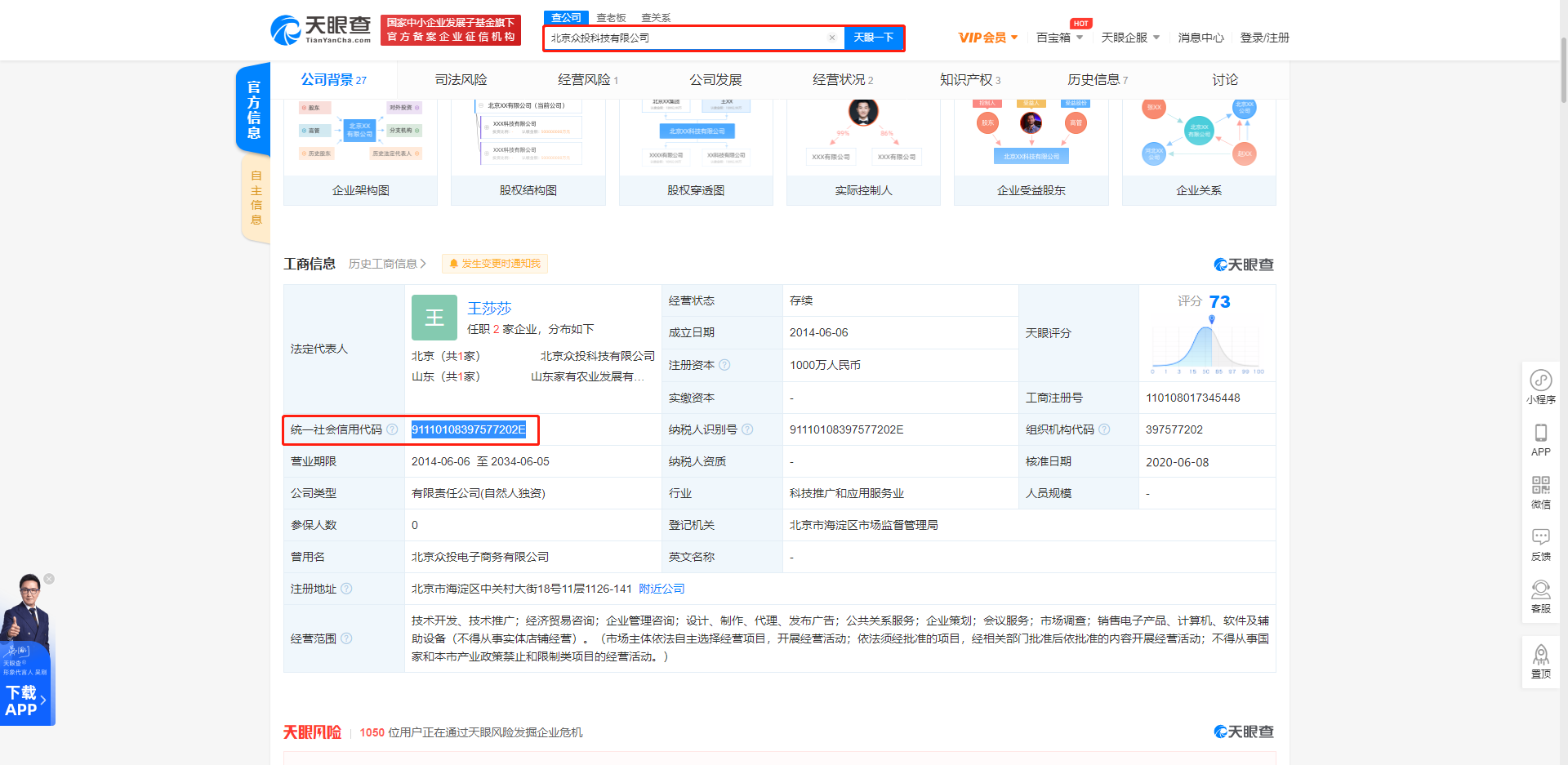Open 历史工商信息 link
Screen dimensions: 1568x765
pyautogui.click(x=387, y=264)
